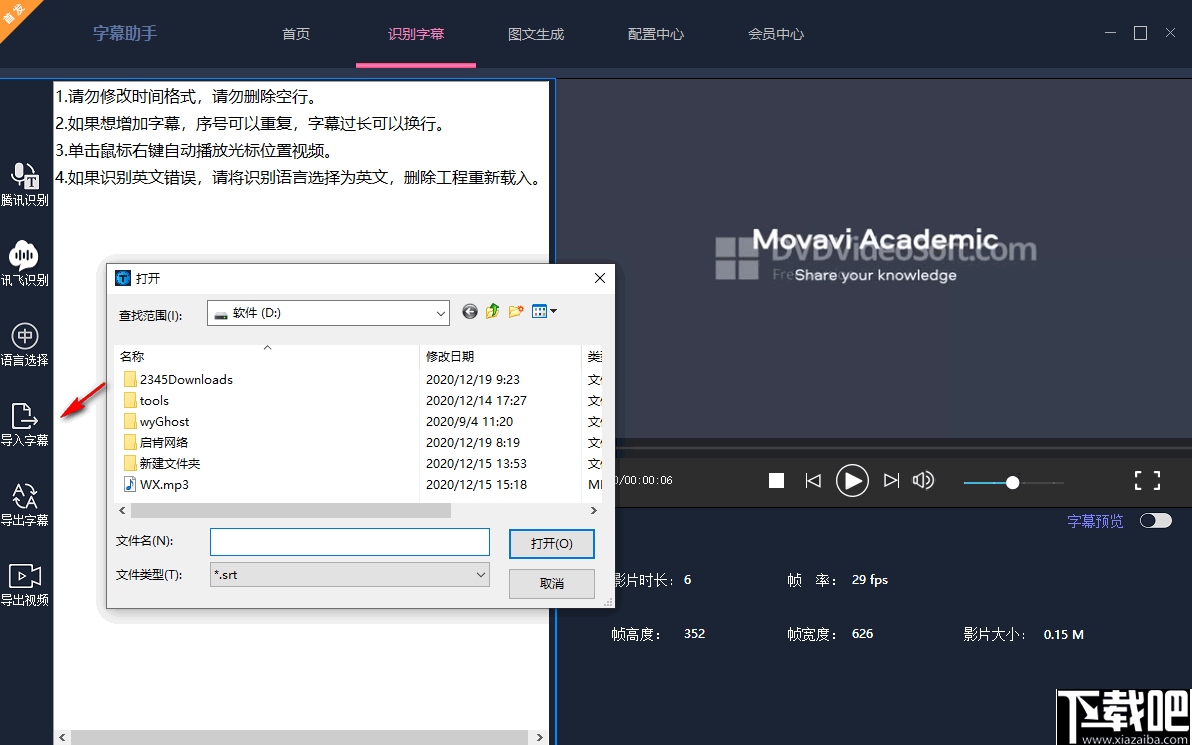Open the Tencent recognition tool (腾讯识别)
Viewport: 1192px width, 745px height.
coord(25,184)
